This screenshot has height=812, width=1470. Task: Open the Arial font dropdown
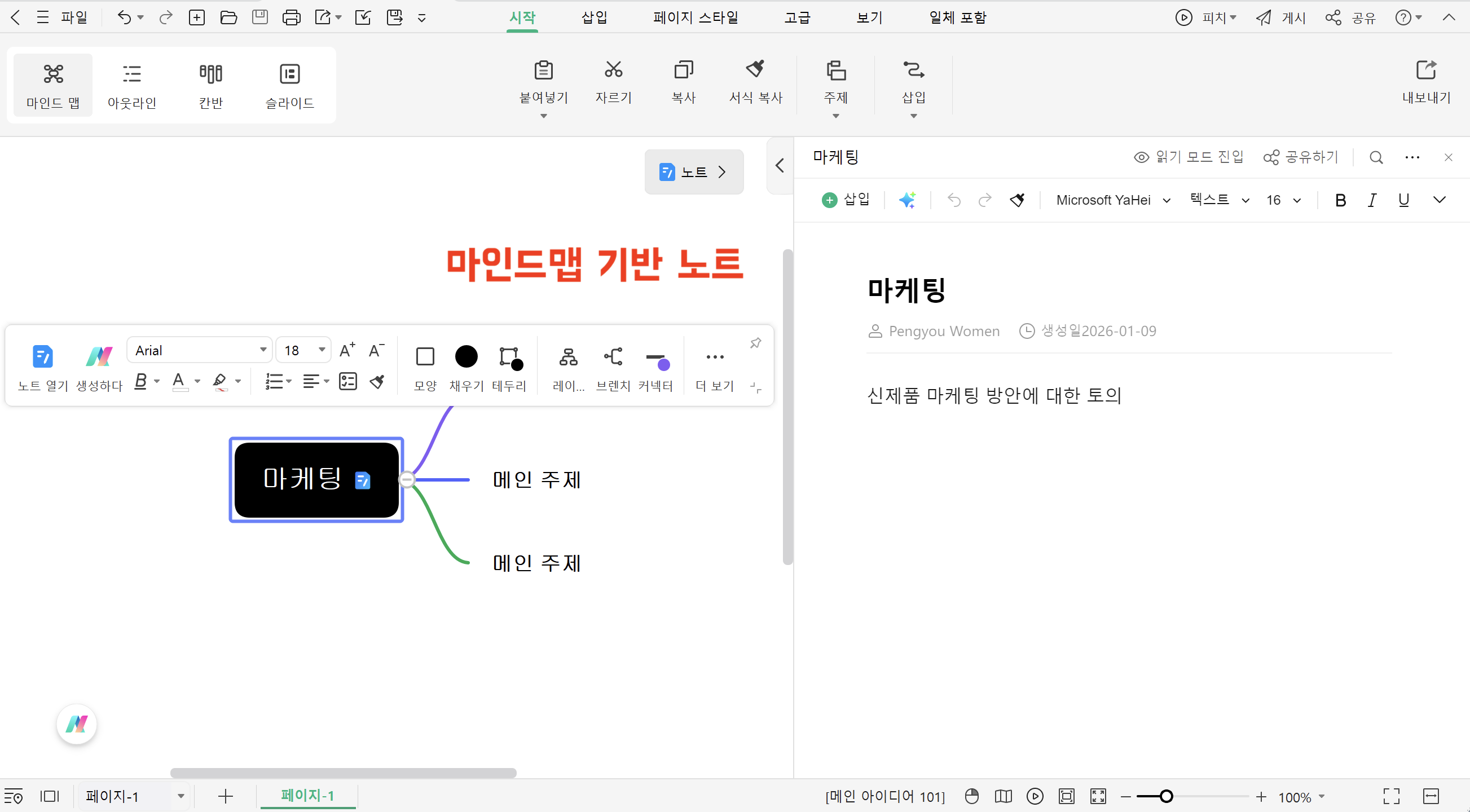click(x=262, y=350)
